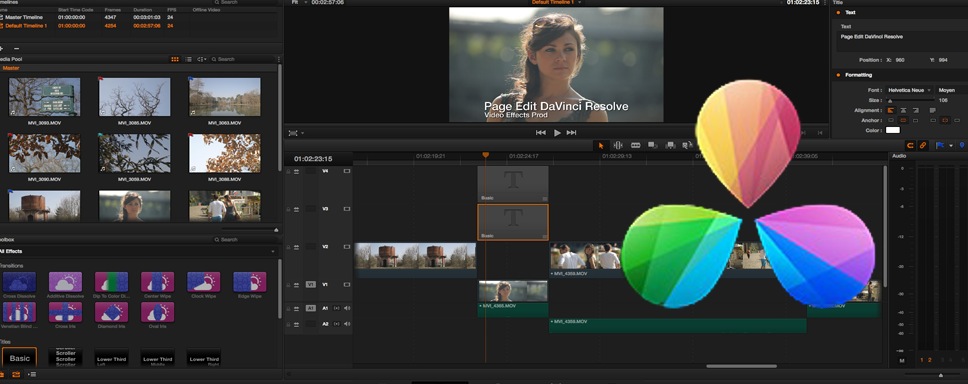Viewport: 968px width, 384px height.
Task: Select the Trim edit tool
Action: coord(617,146)
